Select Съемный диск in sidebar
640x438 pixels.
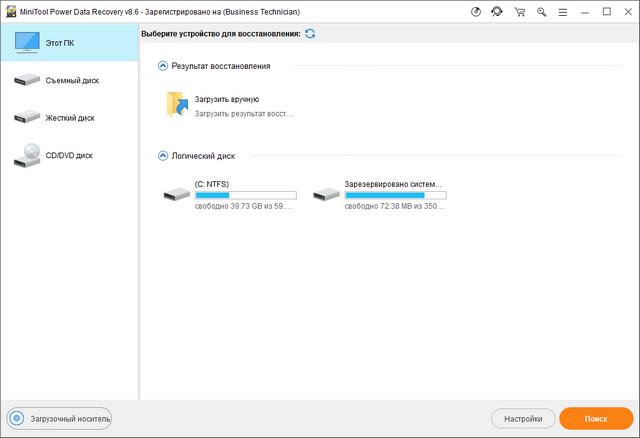70,80
